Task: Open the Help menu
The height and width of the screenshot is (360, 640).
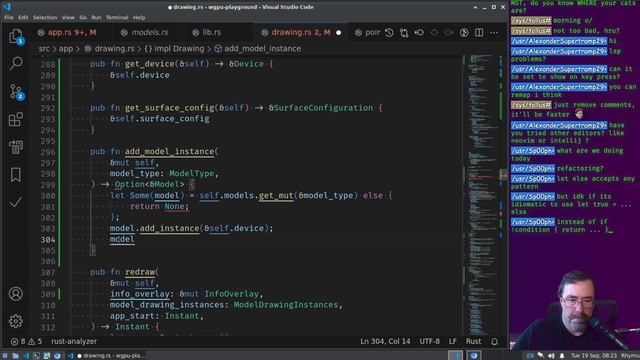Action: 139,18
